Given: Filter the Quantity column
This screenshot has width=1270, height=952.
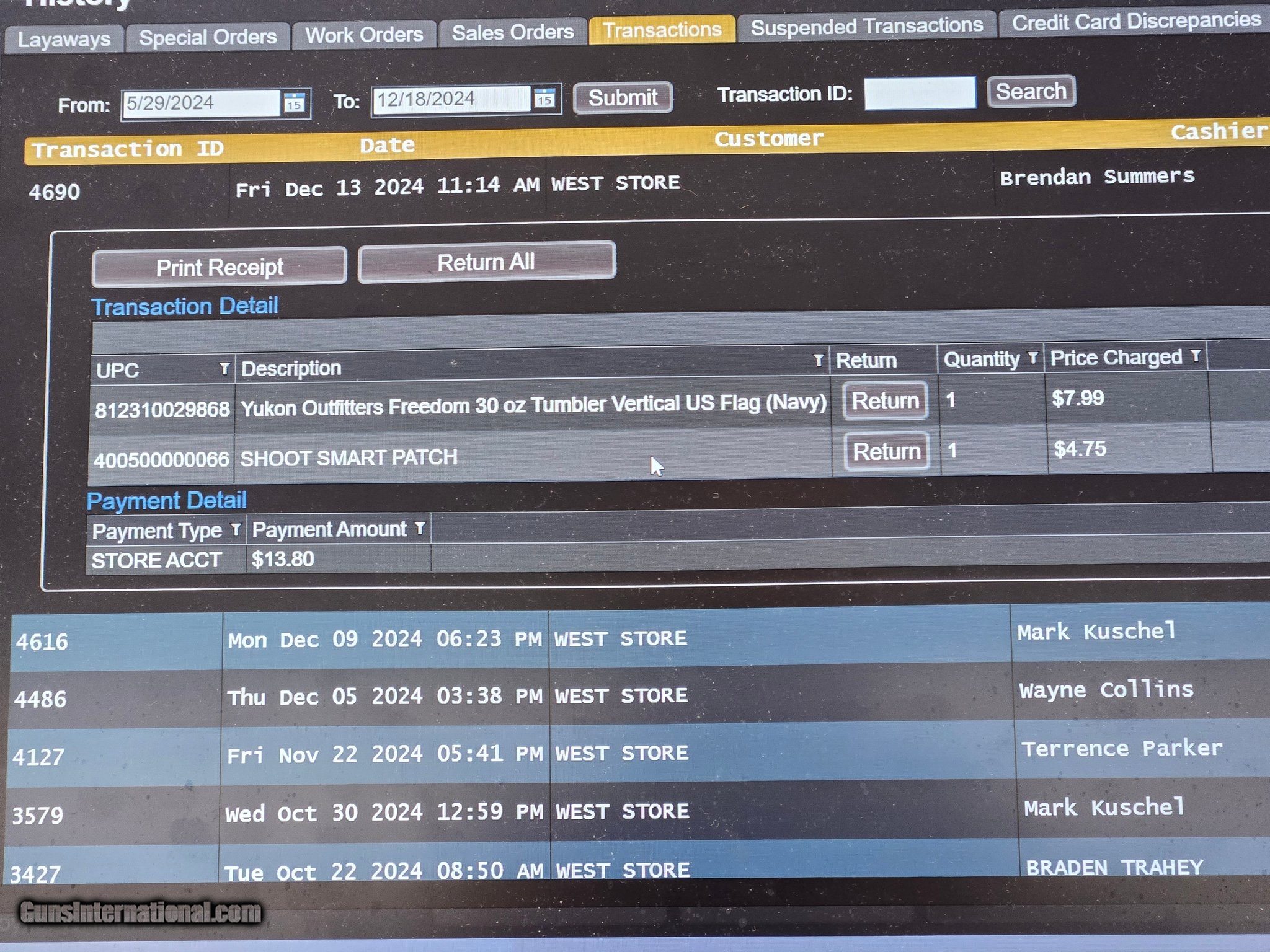Looking at the screenshot, I should [1032, 358].
